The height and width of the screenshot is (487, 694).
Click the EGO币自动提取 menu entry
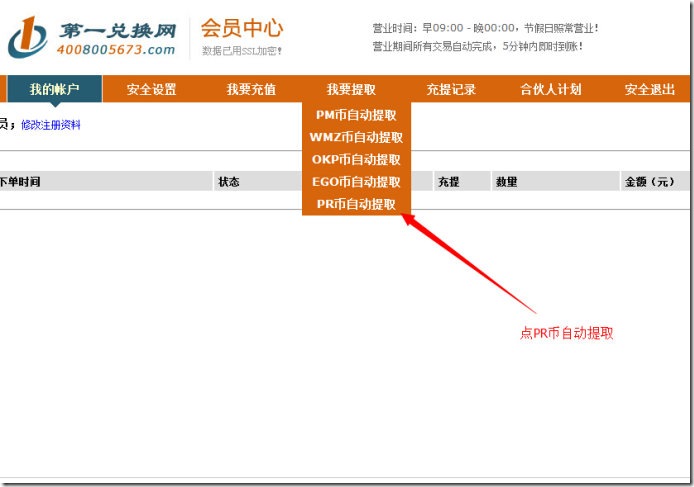[x=356, y=182]
